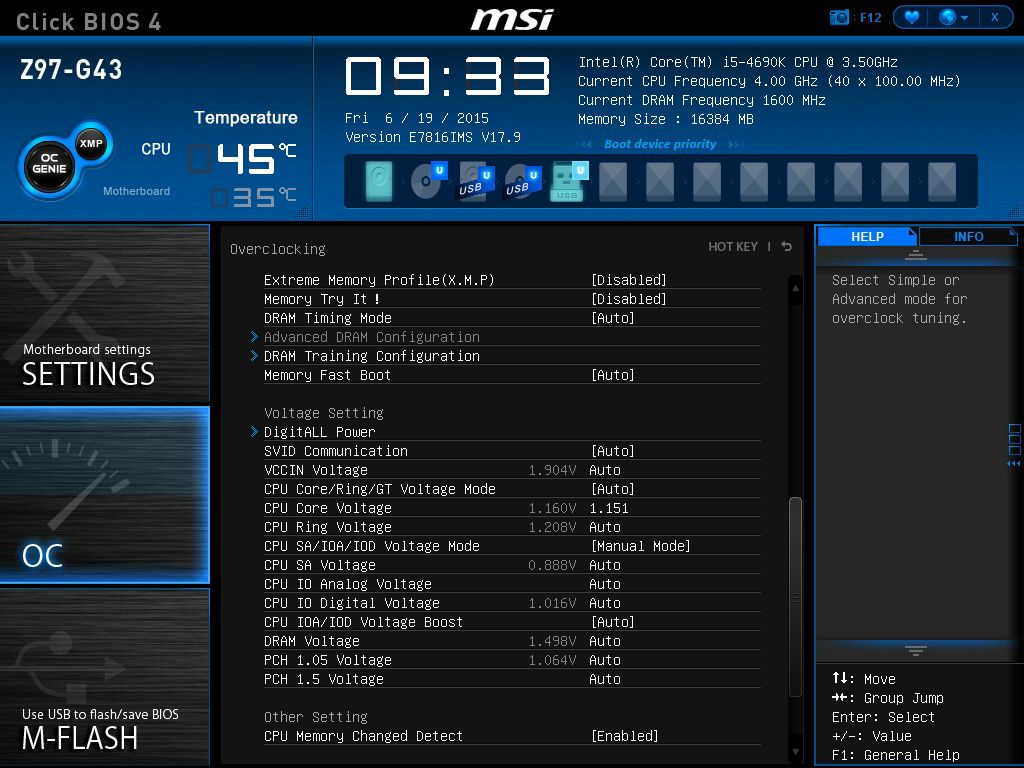Click the Motherboard 35°C temperature reading
Screen dimensions: 1024x768
[x=253, y=197]
